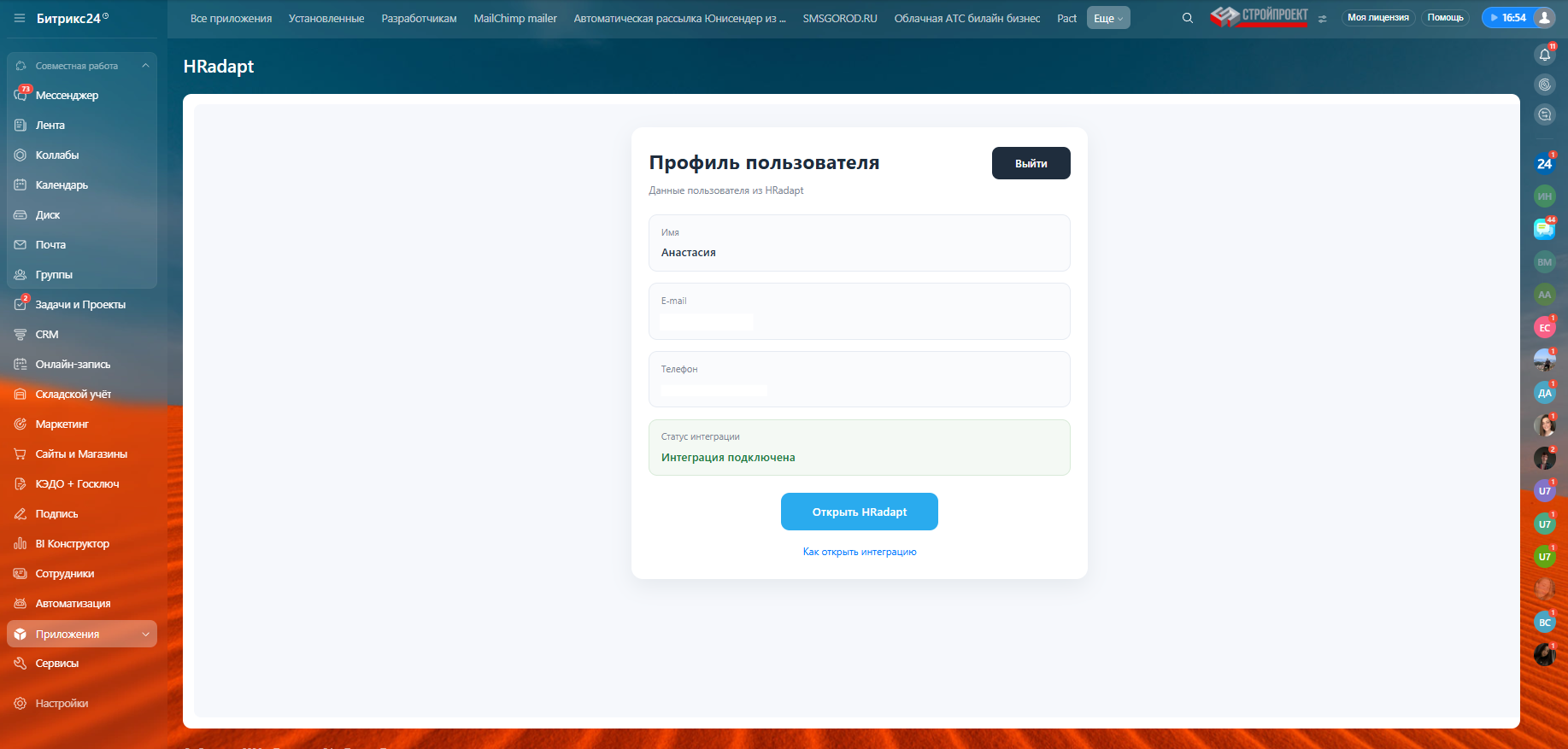
Task: Click the Статус интеграции status box
Action: tap(859, 448)
